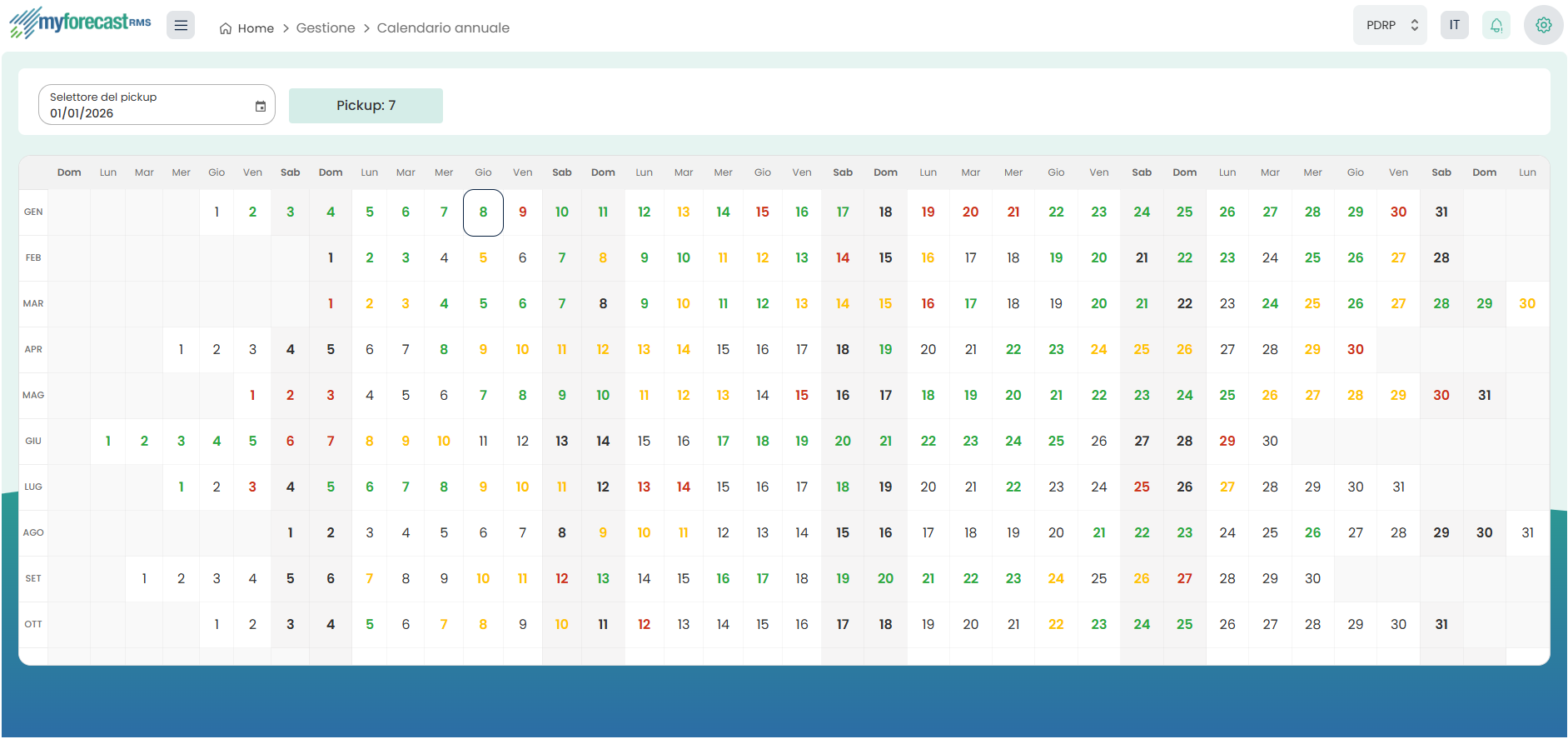
Task: Expand the PDRP property dropdown
Action: tap(1390, 25)
